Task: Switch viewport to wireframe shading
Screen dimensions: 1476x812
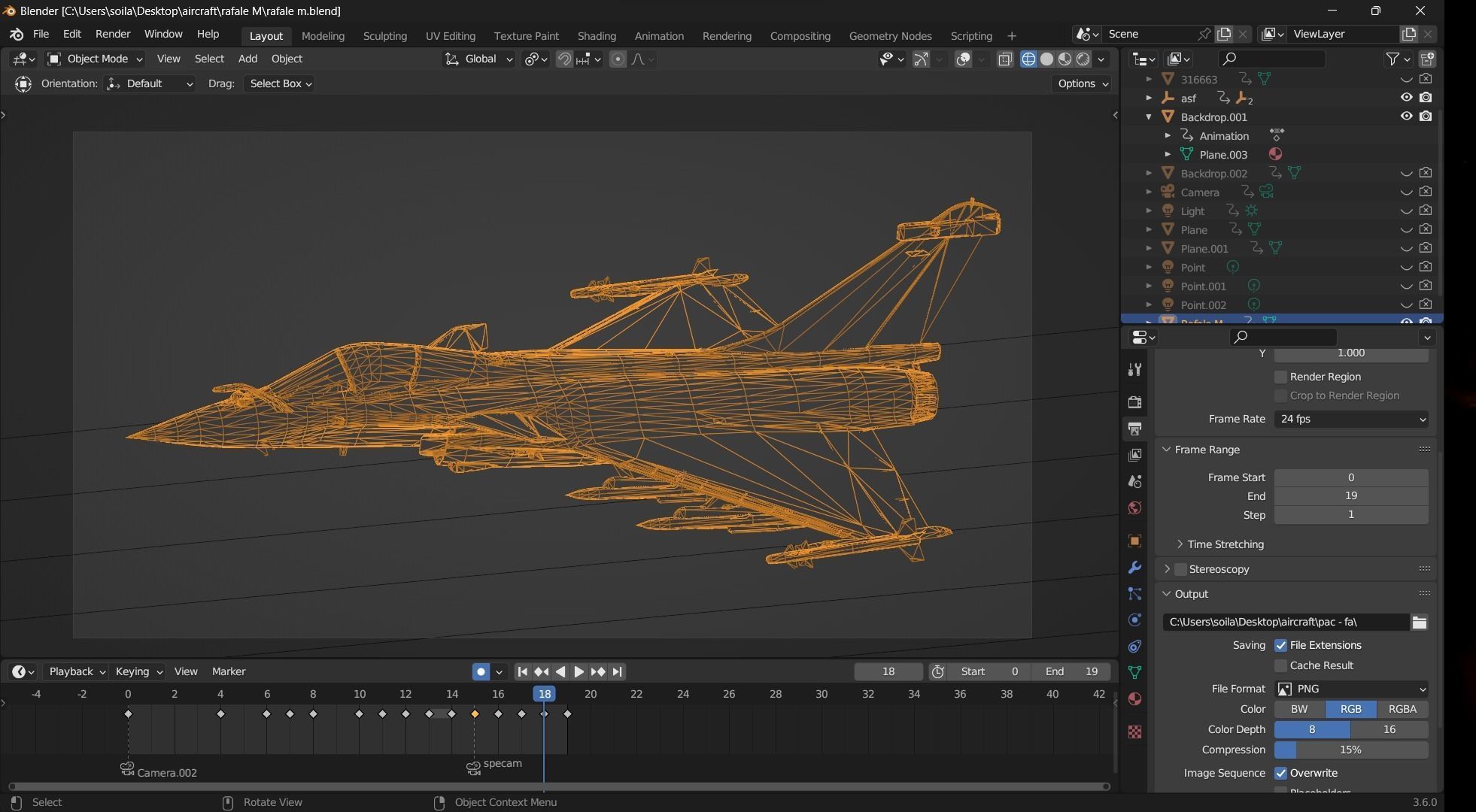Action: [x=1028, y=59]
